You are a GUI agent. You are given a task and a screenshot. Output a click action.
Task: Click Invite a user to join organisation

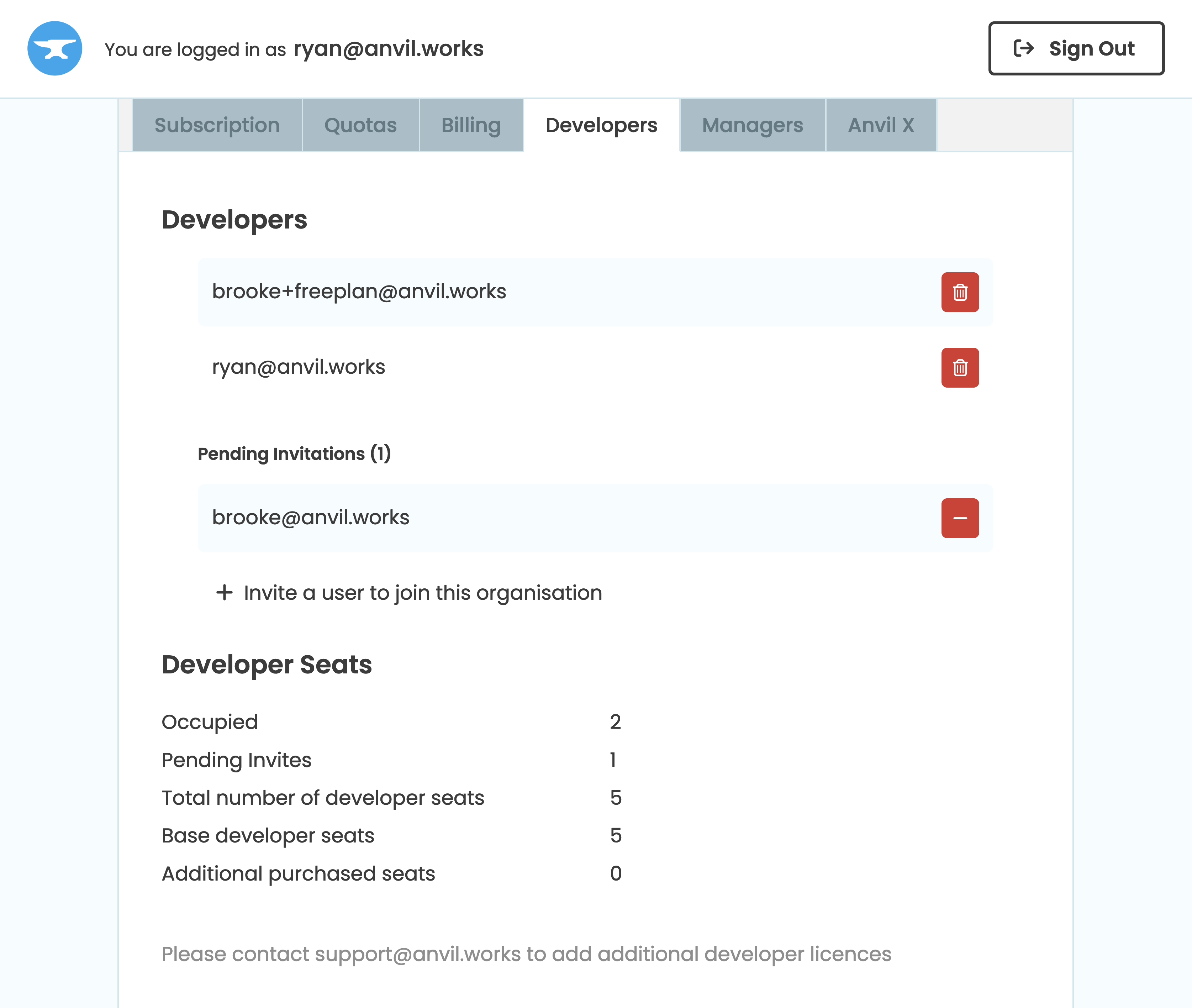423,593
